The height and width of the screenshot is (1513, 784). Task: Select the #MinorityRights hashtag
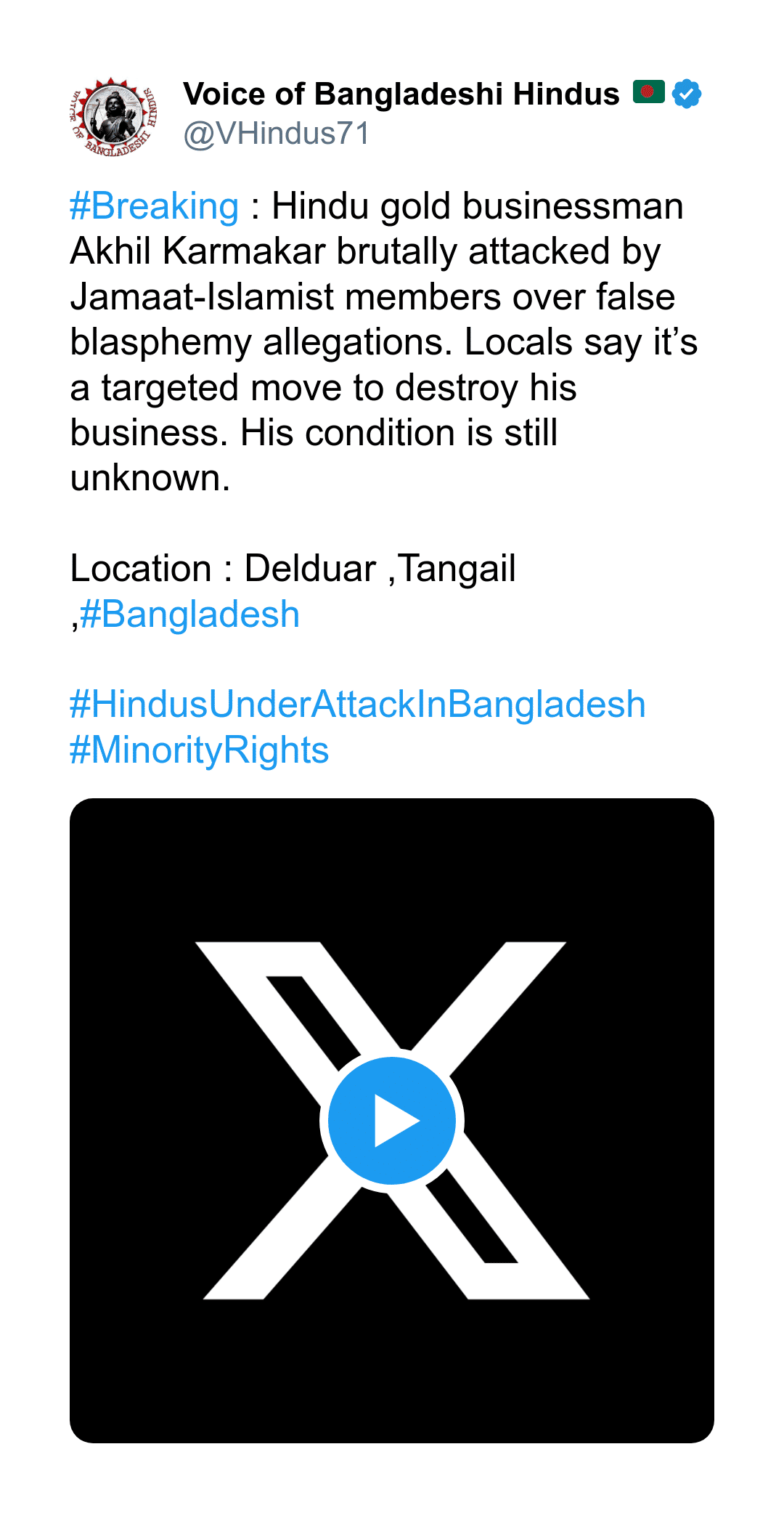tap(199, 750)
